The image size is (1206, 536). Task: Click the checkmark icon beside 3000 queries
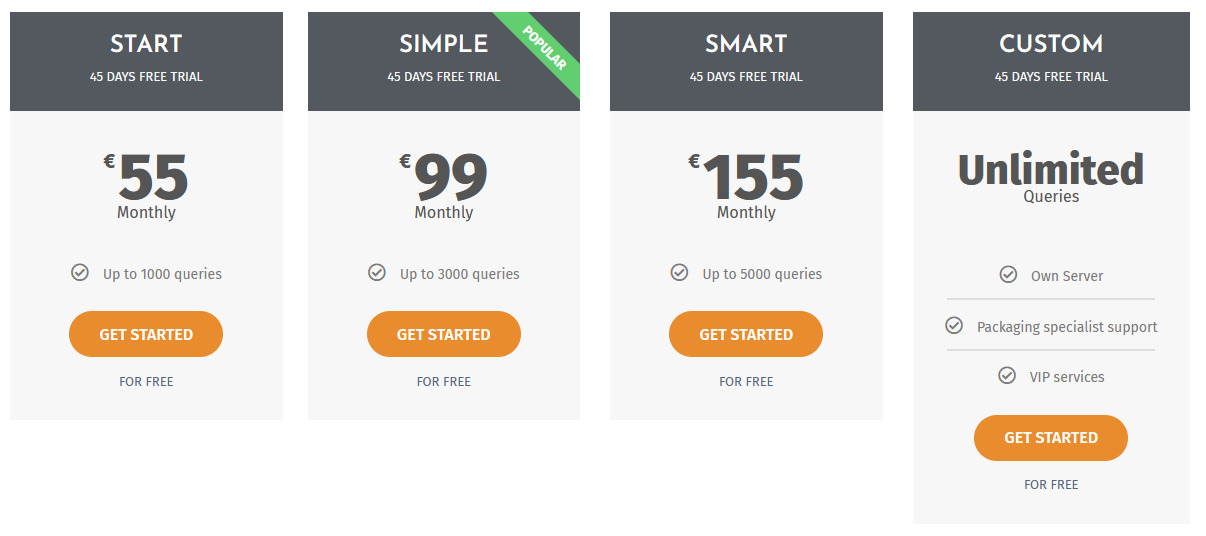[x=377, y=272]
